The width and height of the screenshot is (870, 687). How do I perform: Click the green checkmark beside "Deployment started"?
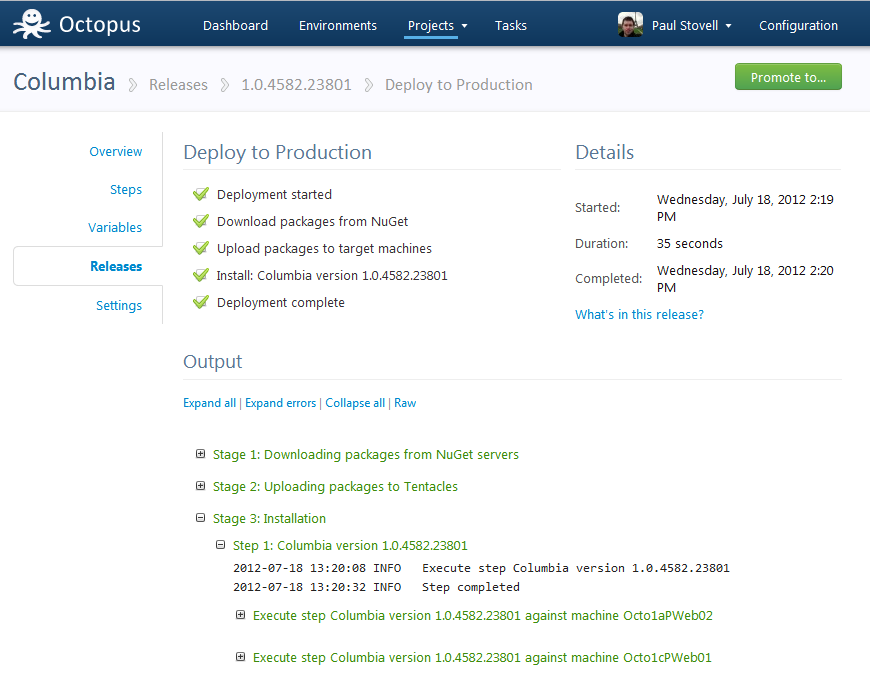pyautogui.click(x=200, y=194)
